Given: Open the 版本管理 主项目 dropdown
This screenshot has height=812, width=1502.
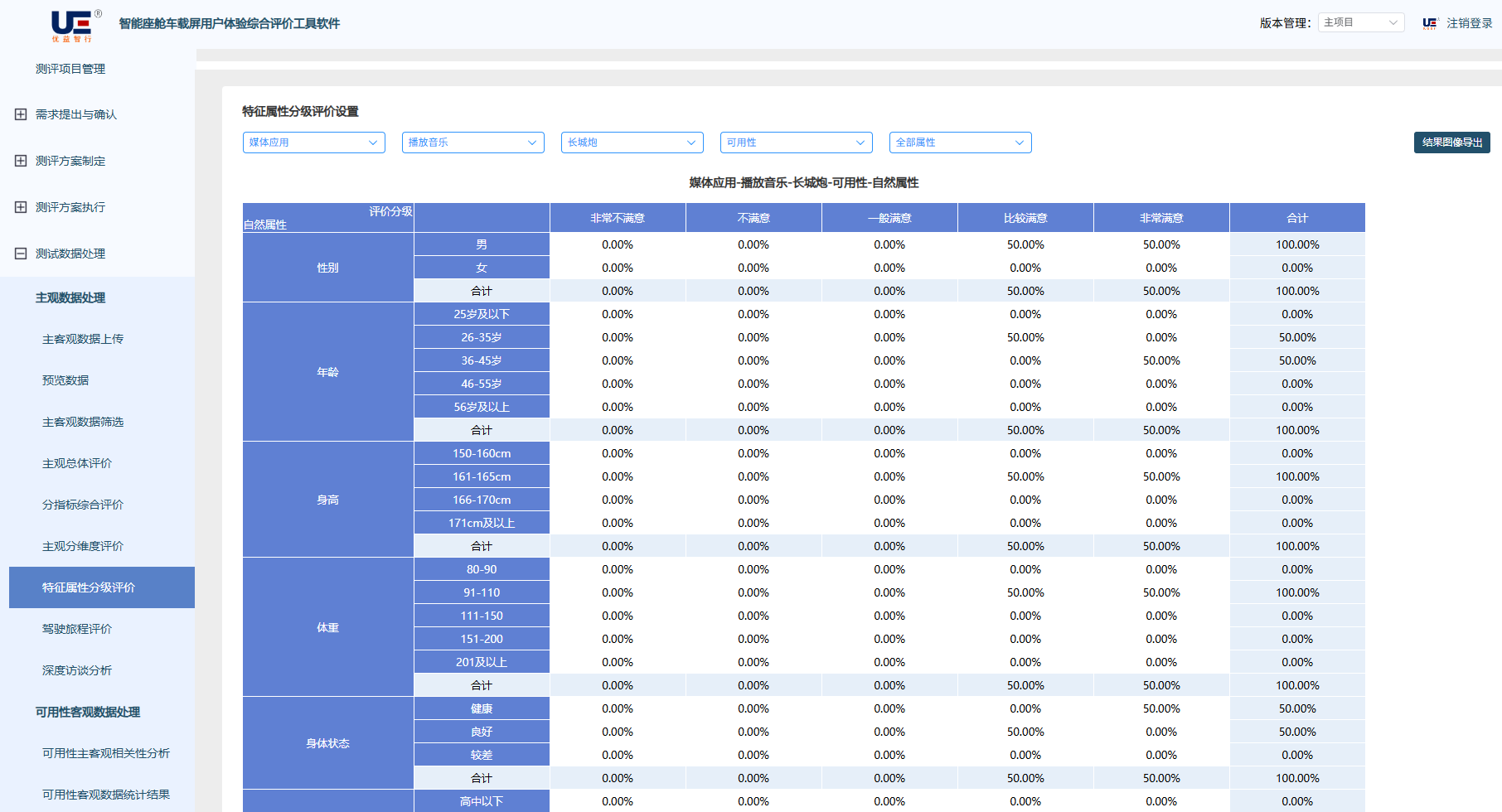Looking at the screenshot, I should 1361,22.
